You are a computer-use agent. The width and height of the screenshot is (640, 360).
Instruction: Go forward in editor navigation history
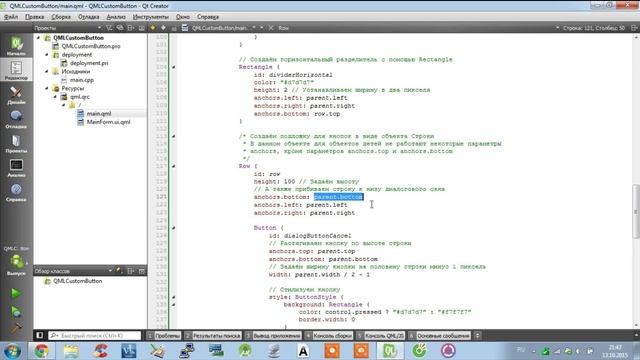163,28
